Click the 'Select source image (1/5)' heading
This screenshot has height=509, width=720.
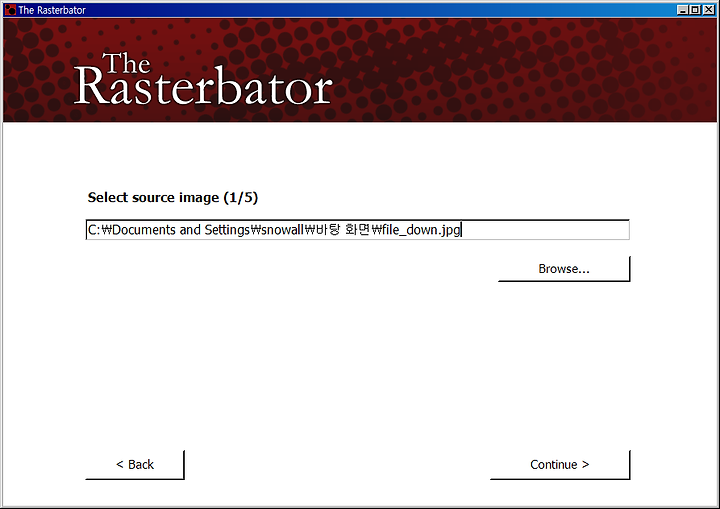point(173,198)
